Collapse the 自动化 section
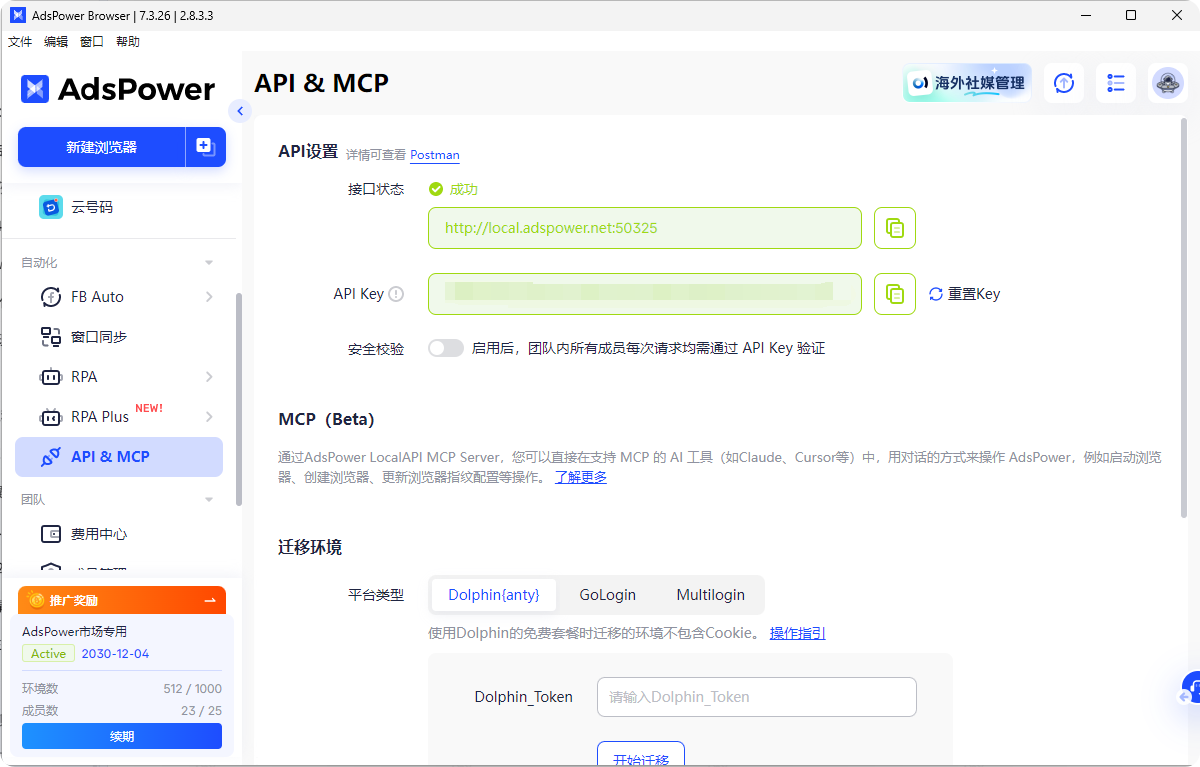 (209, 263)
